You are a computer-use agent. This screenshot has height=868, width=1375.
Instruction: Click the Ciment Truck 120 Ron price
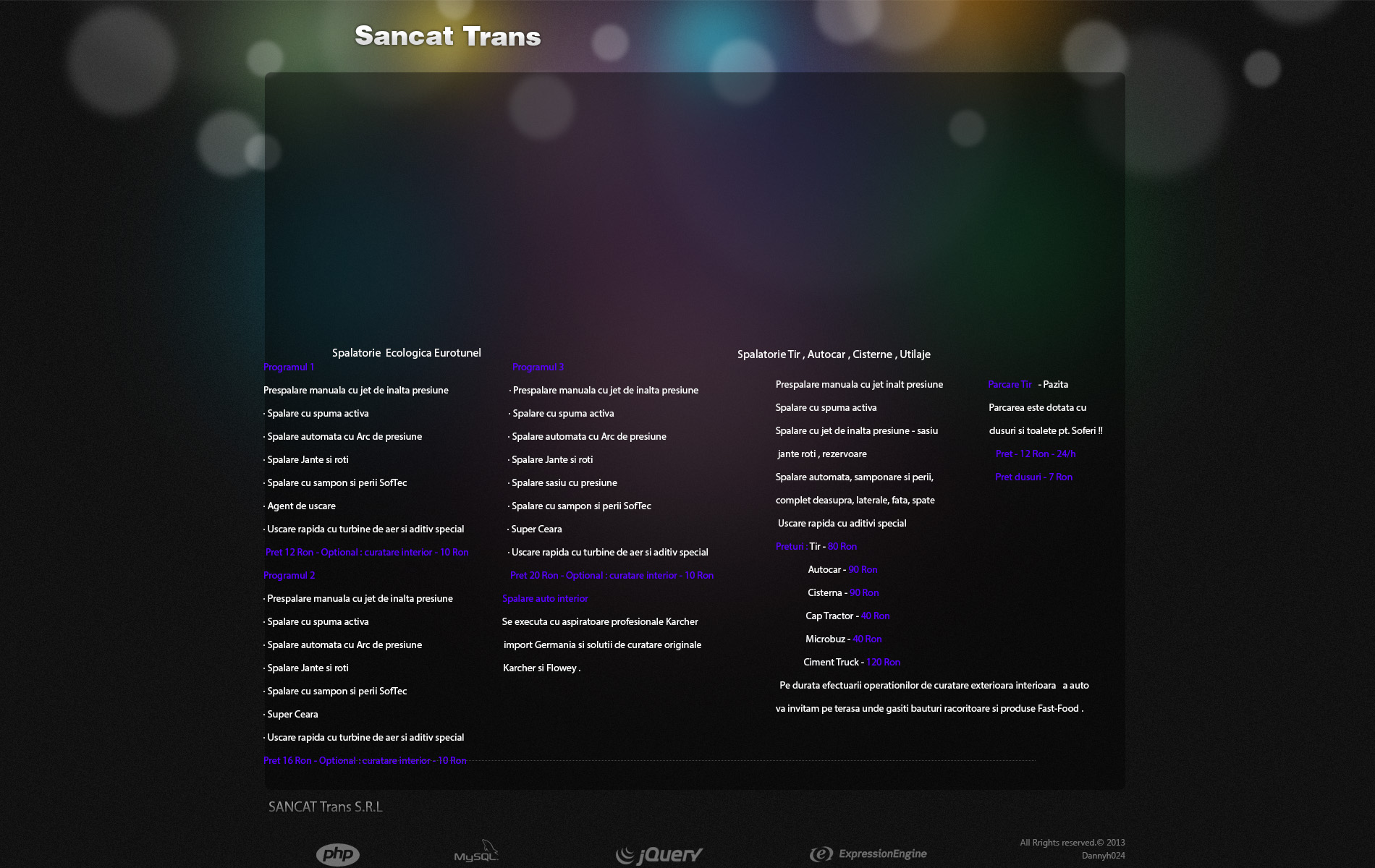coord(883,663)
